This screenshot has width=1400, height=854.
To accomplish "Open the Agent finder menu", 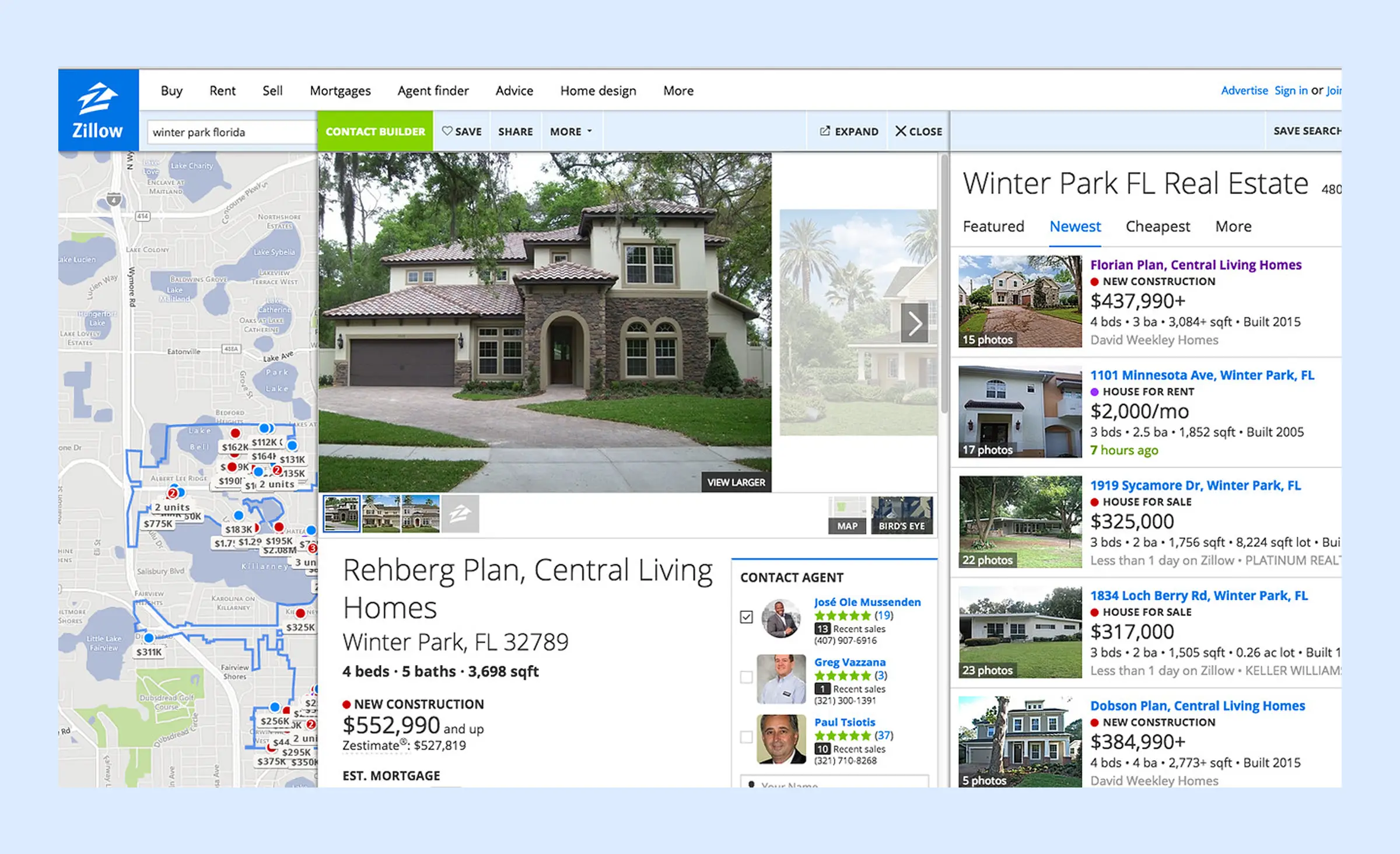I will point(433,90).
